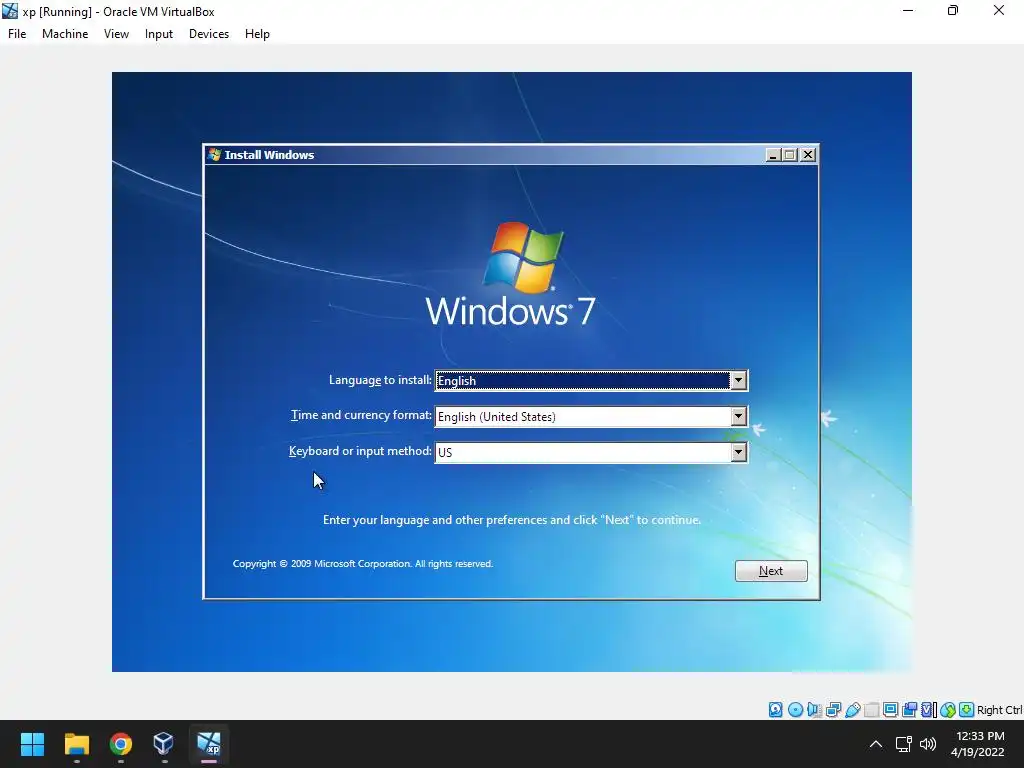Click the display settings status icon

[x=890, y=710]
